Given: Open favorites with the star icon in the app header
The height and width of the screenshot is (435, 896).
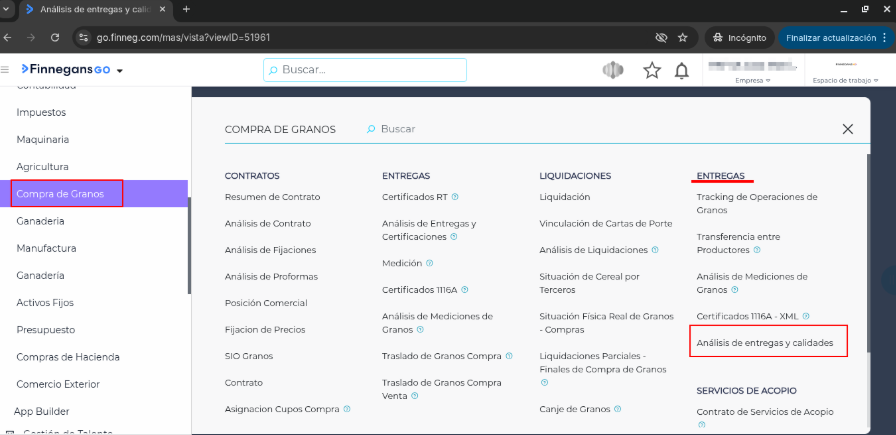Looking at the screenshot, I should [652, 70].
